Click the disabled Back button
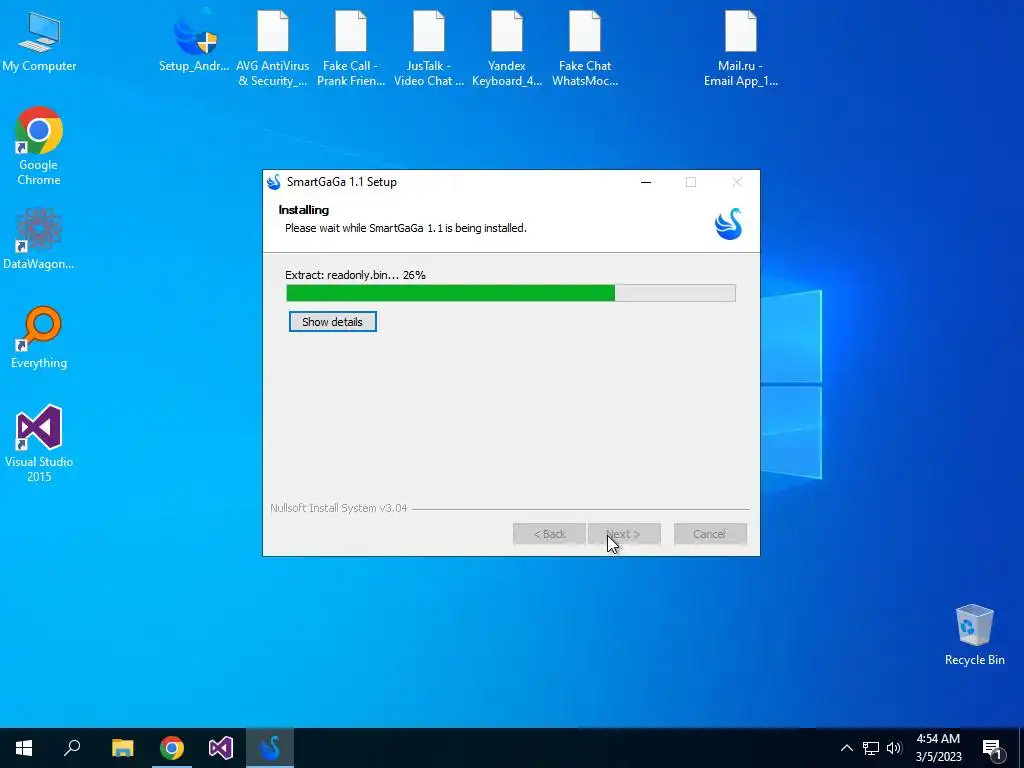This screenshot has height=768, width=1024. click(x=549, y=534)
